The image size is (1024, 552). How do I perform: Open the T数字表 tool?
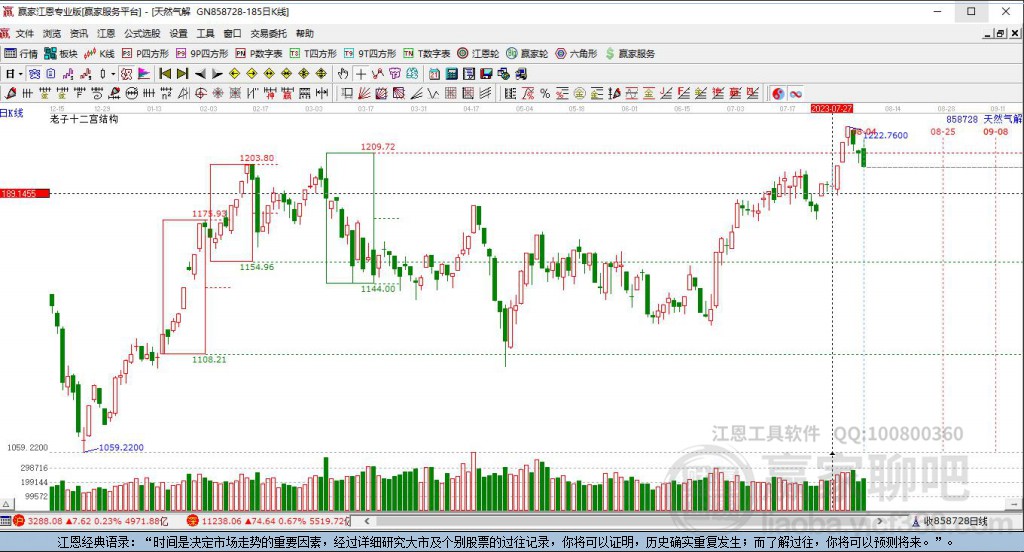[426, 54]
